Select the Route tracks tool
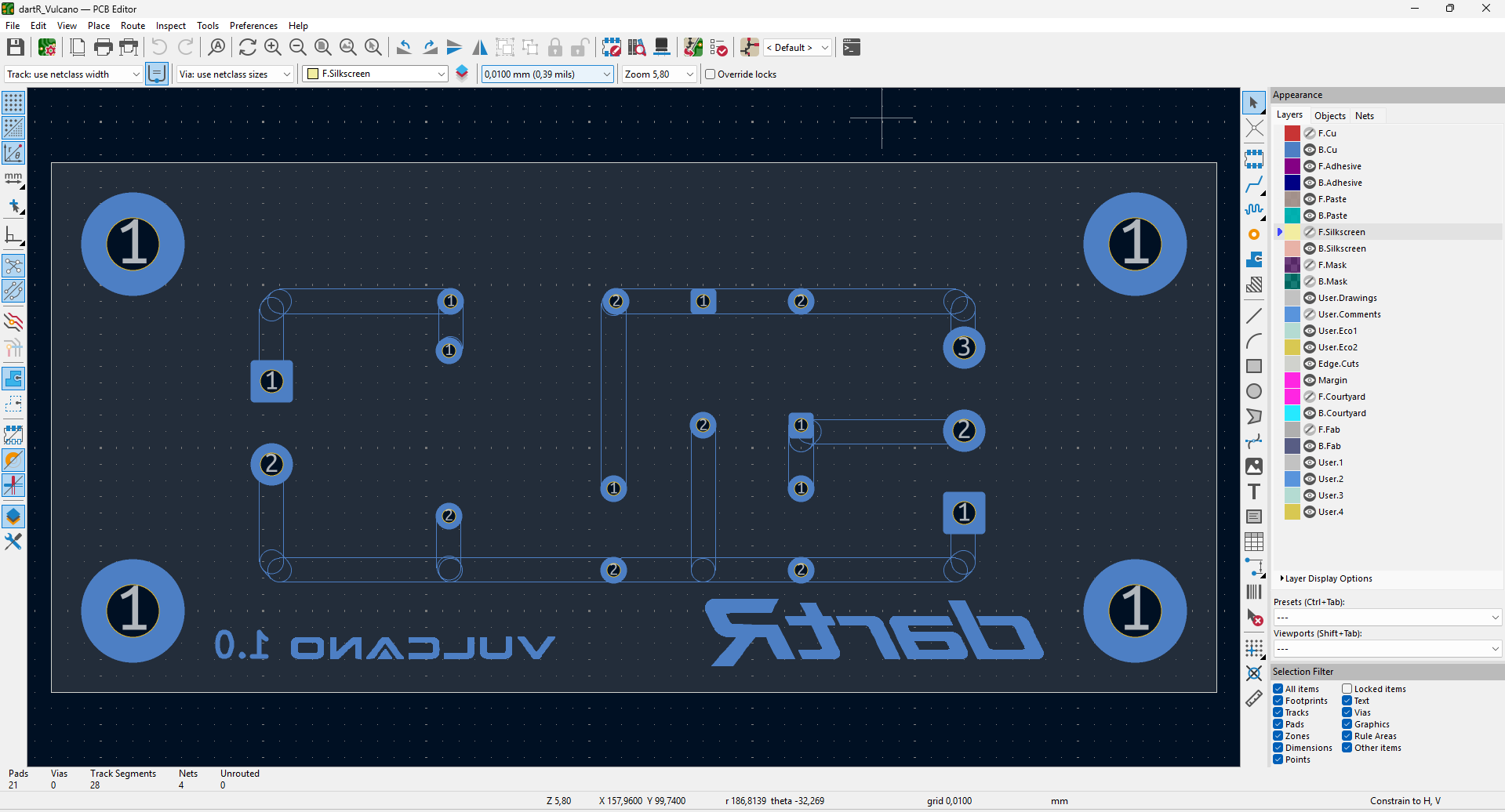1505x812 pixels. (x=1253, y=185)
